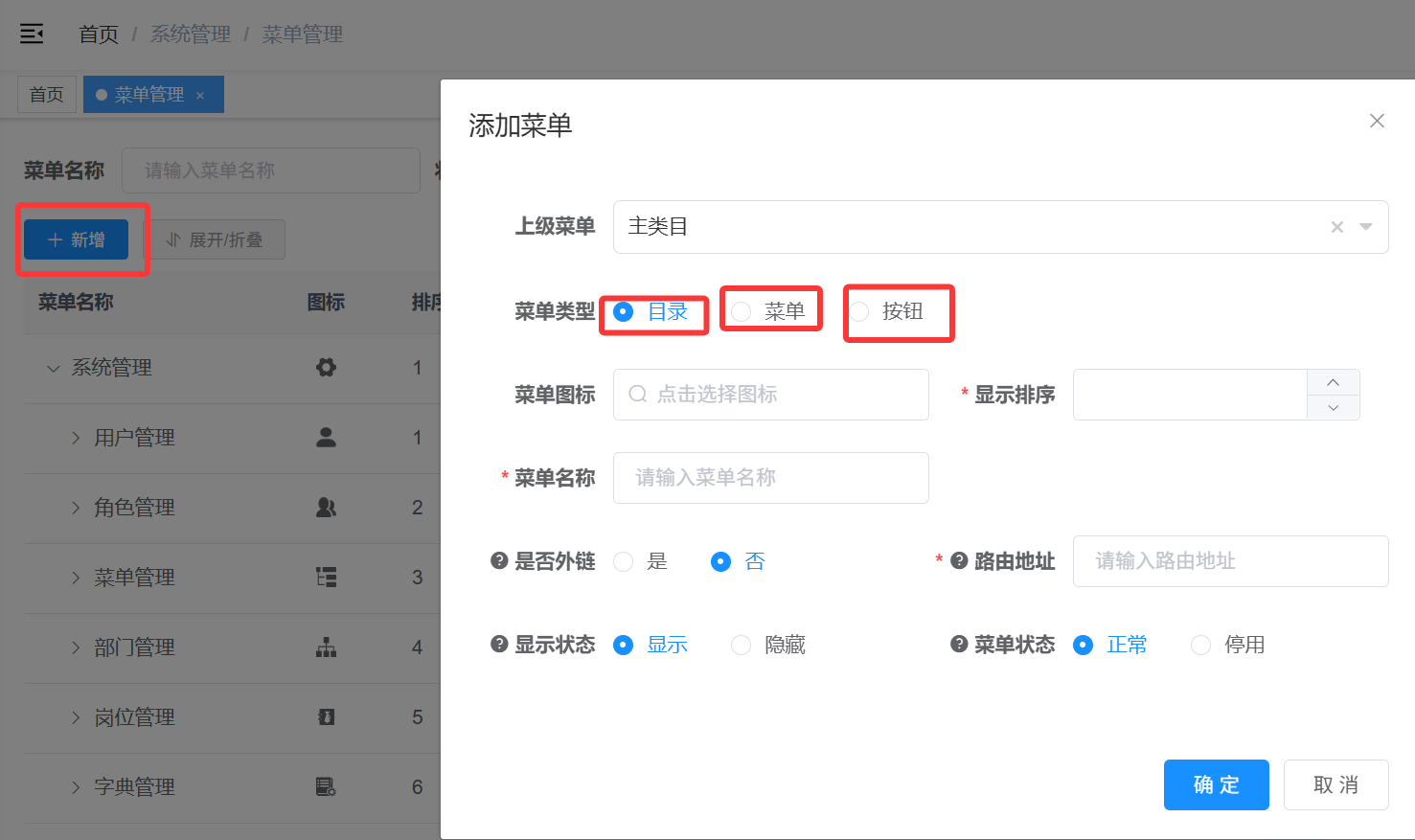Click the org chart icon beside 部门管理
Image resolution: width=1415 pixels, height=840 pixels.
326,647
